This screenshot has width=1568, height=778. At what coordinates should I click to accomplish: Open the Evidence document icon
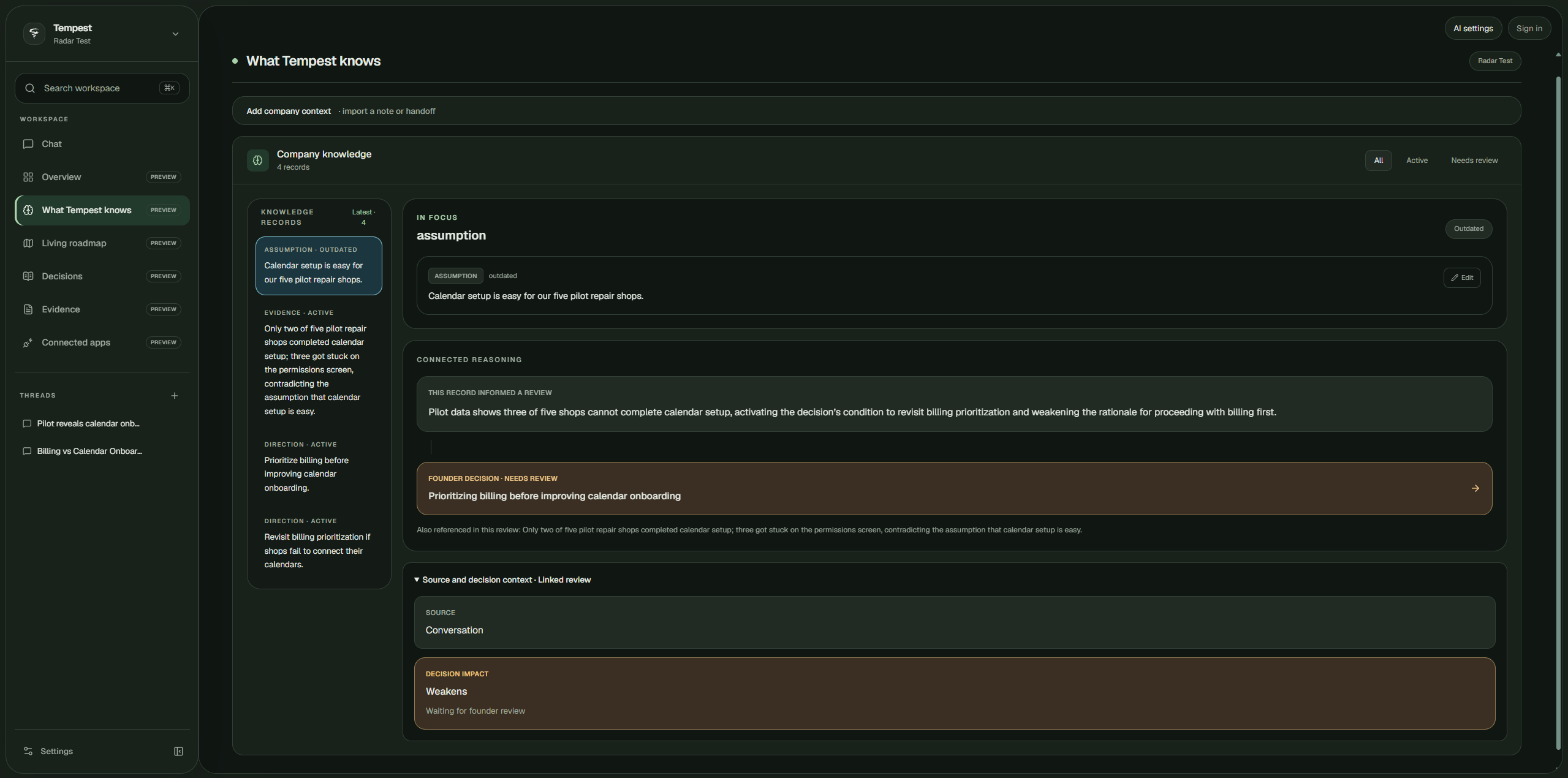point(28,309)
